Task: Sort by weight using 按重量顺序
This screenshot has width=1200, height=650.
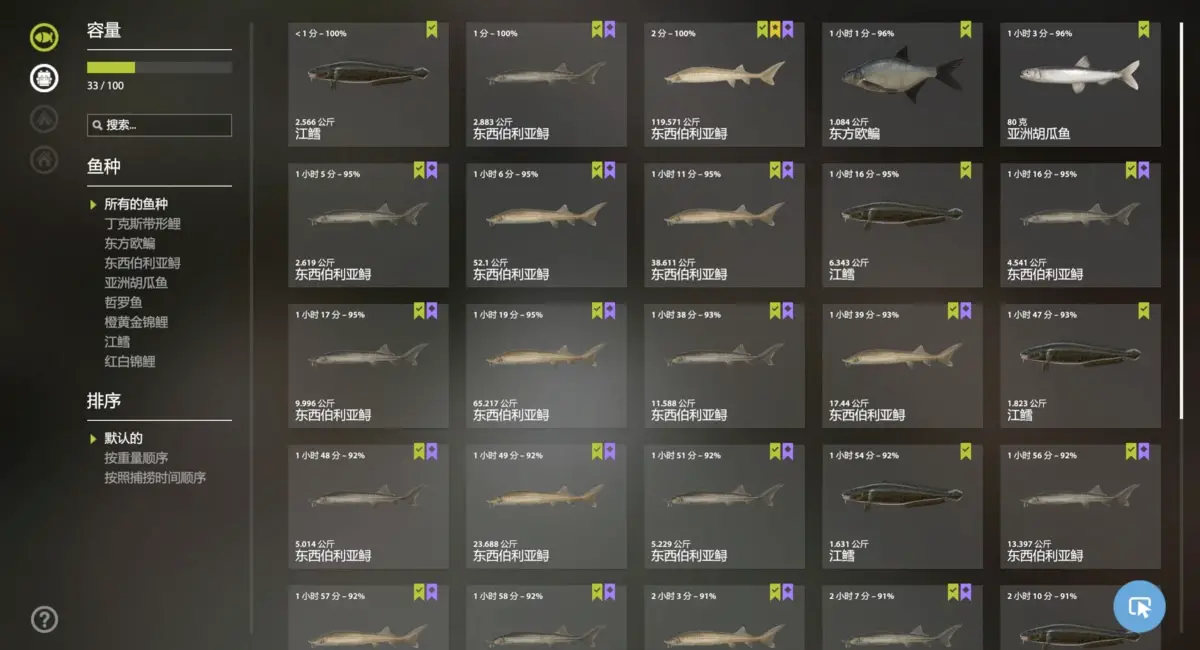Action: 136,458
